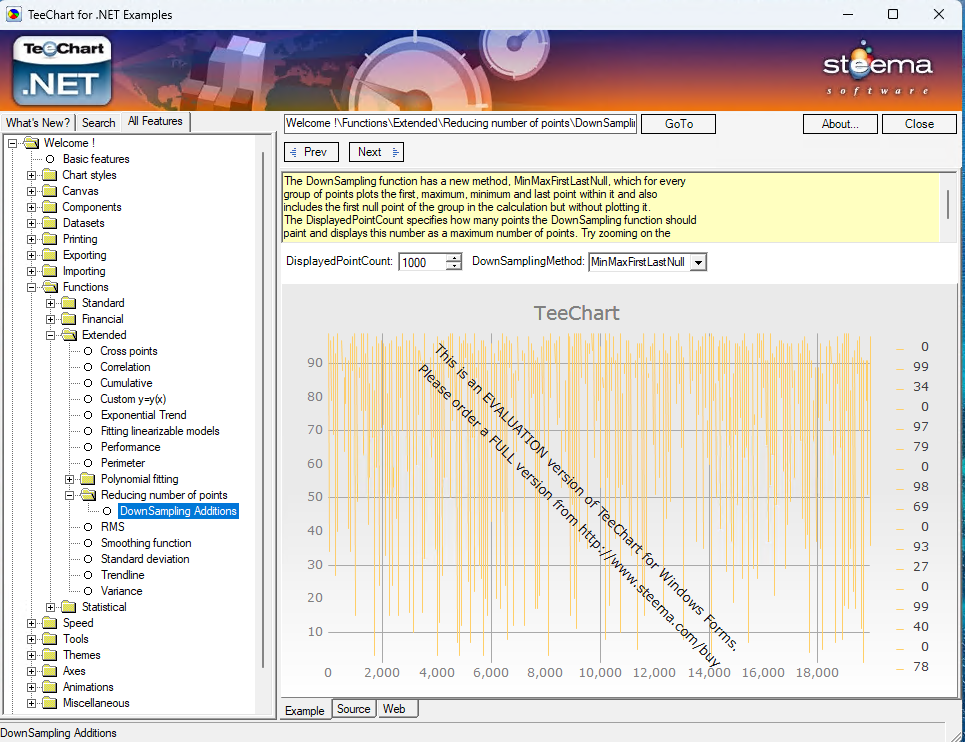Select Exponential Trend tree item
965x742 pixels.
click(x=143, y=415)
